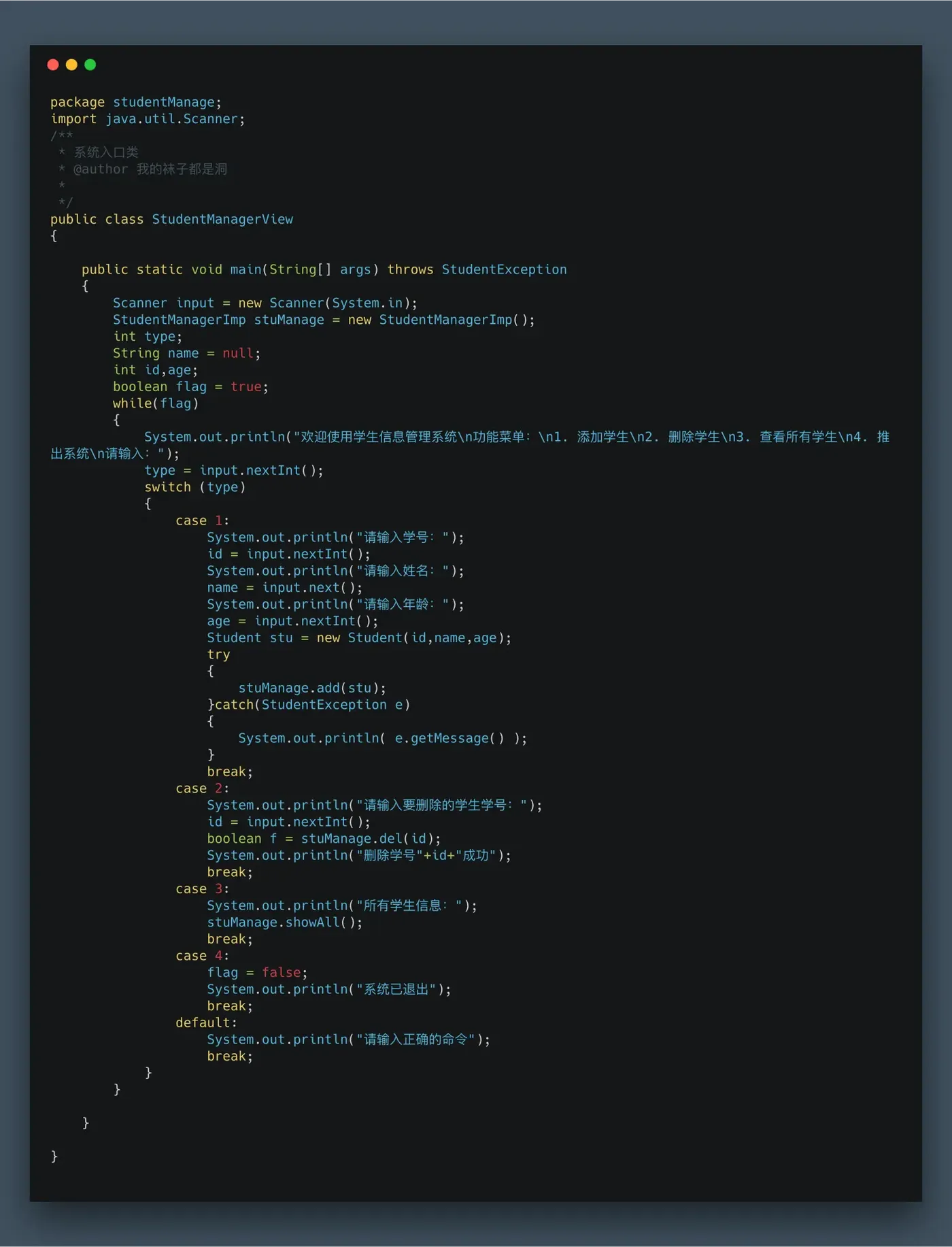The image size is (952, 1247).
Task: Click 'Student stu = new Student(id,name,age);'
Action: pyautogui.click(x=359, y=637)
